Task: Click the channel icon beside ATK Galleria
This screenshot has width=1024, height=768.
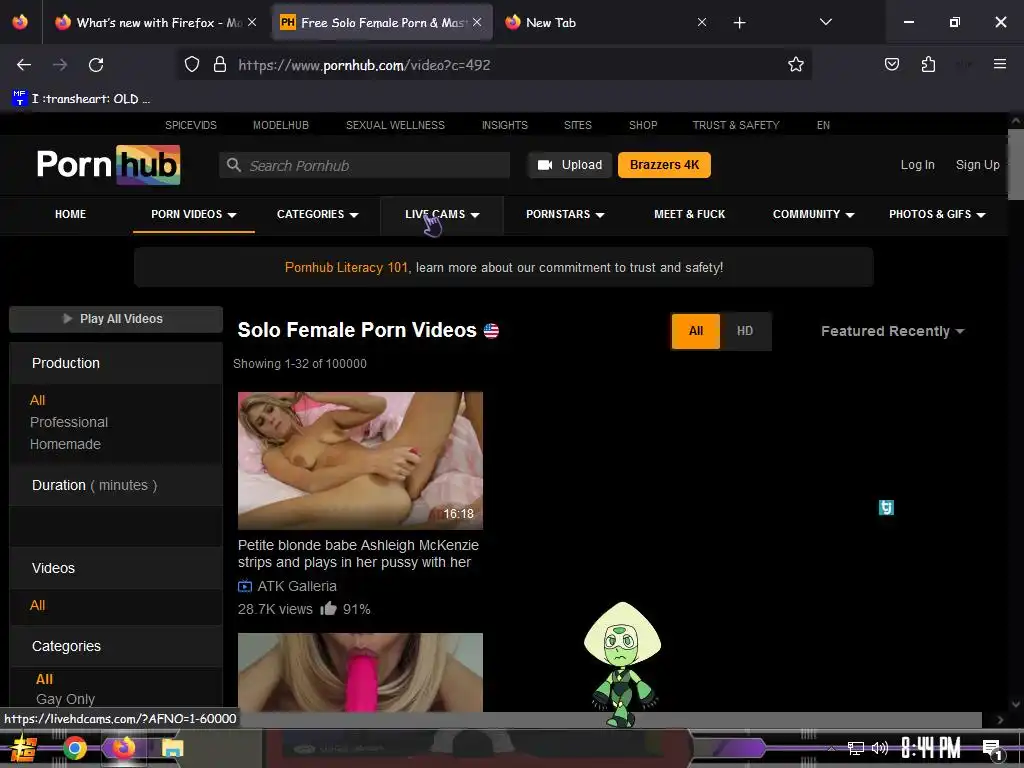Action: coord(245,586)
